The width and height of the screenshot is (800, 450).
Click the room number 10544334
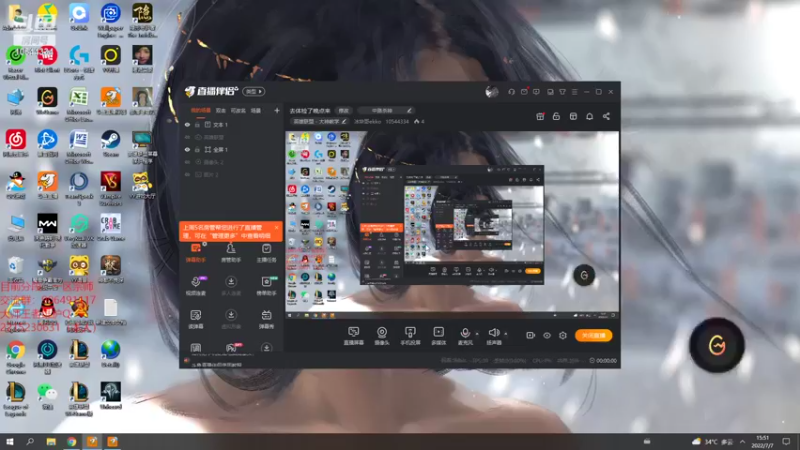pos(397,121)
